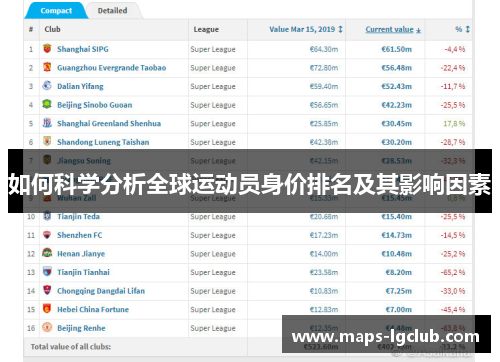Switch to the Detailed tab
This screenshot has height=362, width=500.
point(113,11)
